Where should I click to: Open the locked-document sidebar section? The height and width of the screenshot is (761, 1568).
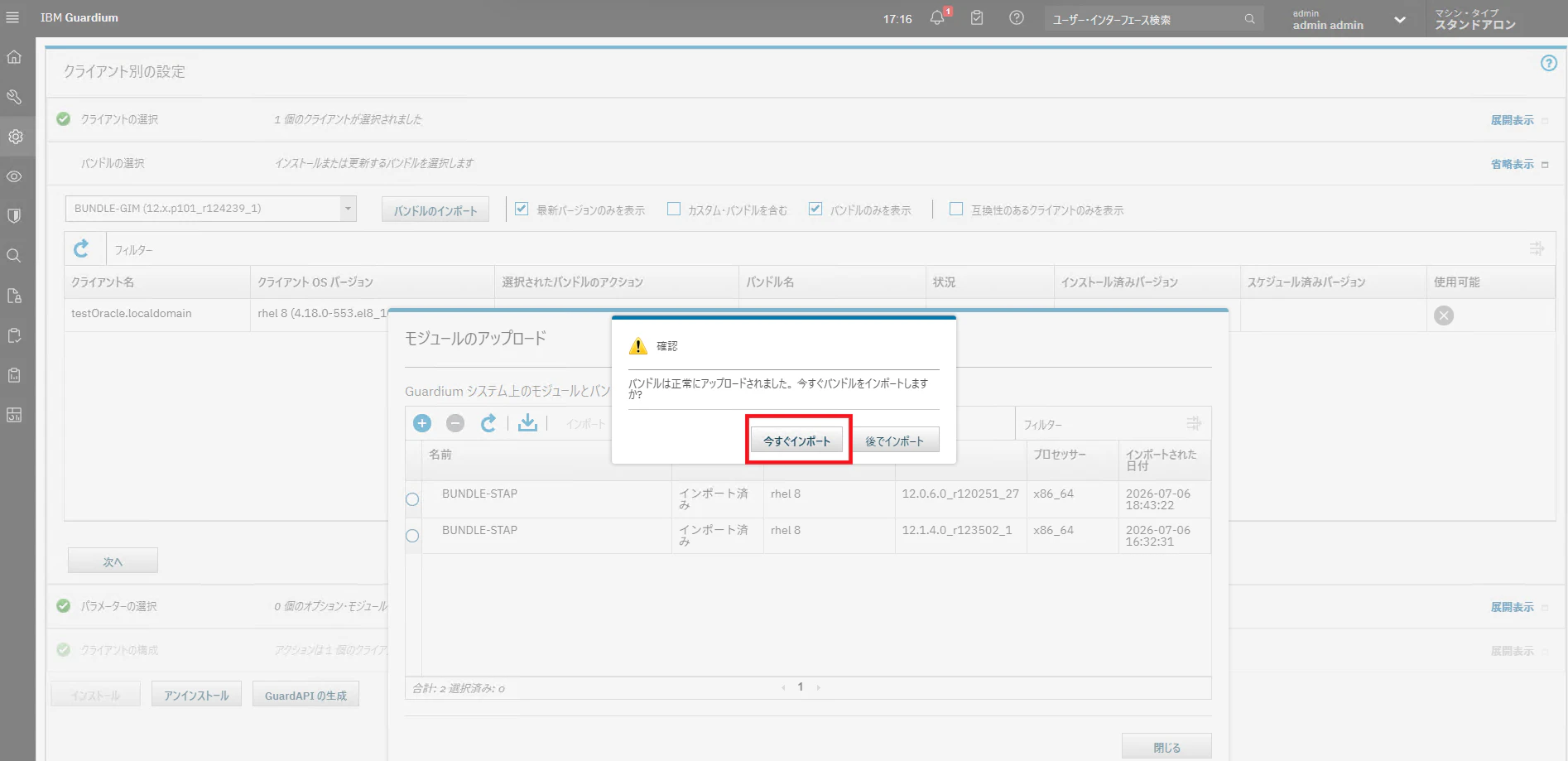click(x=14, y=296)
